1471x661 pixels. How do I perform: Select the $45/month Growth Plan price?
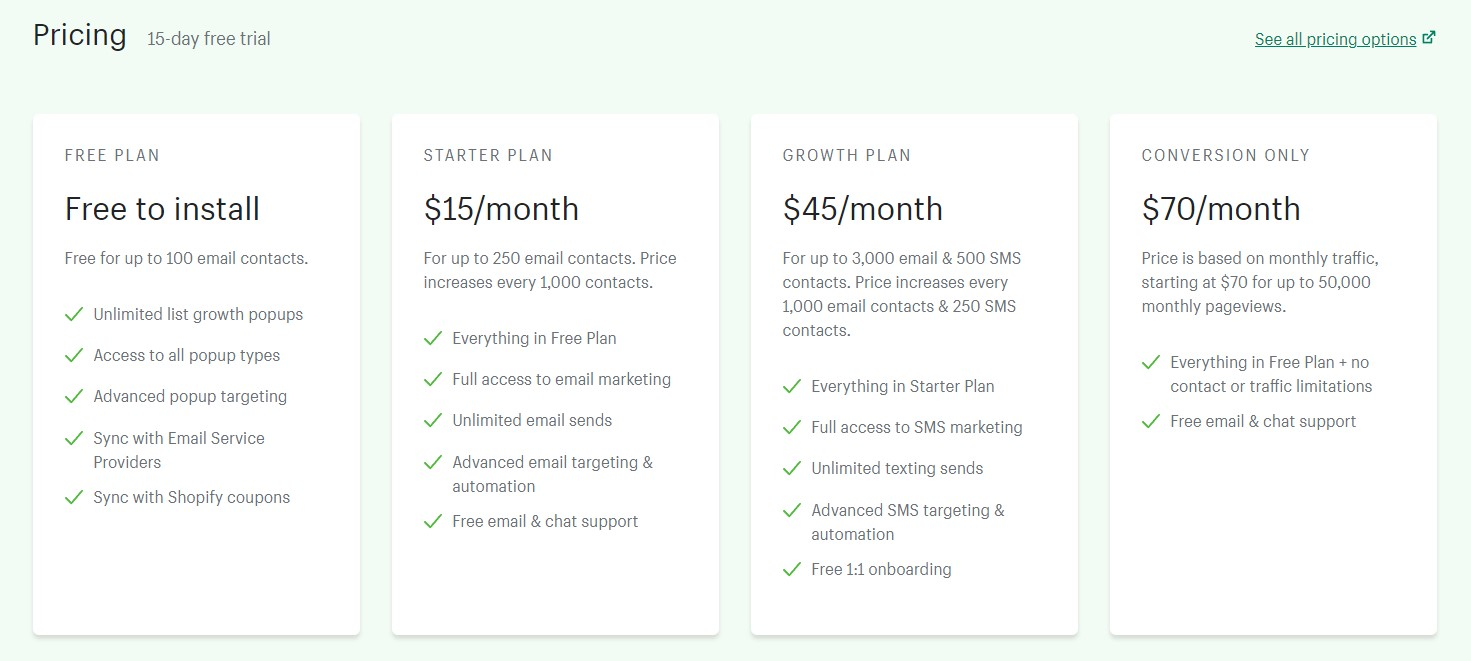[x=862, y=209]
